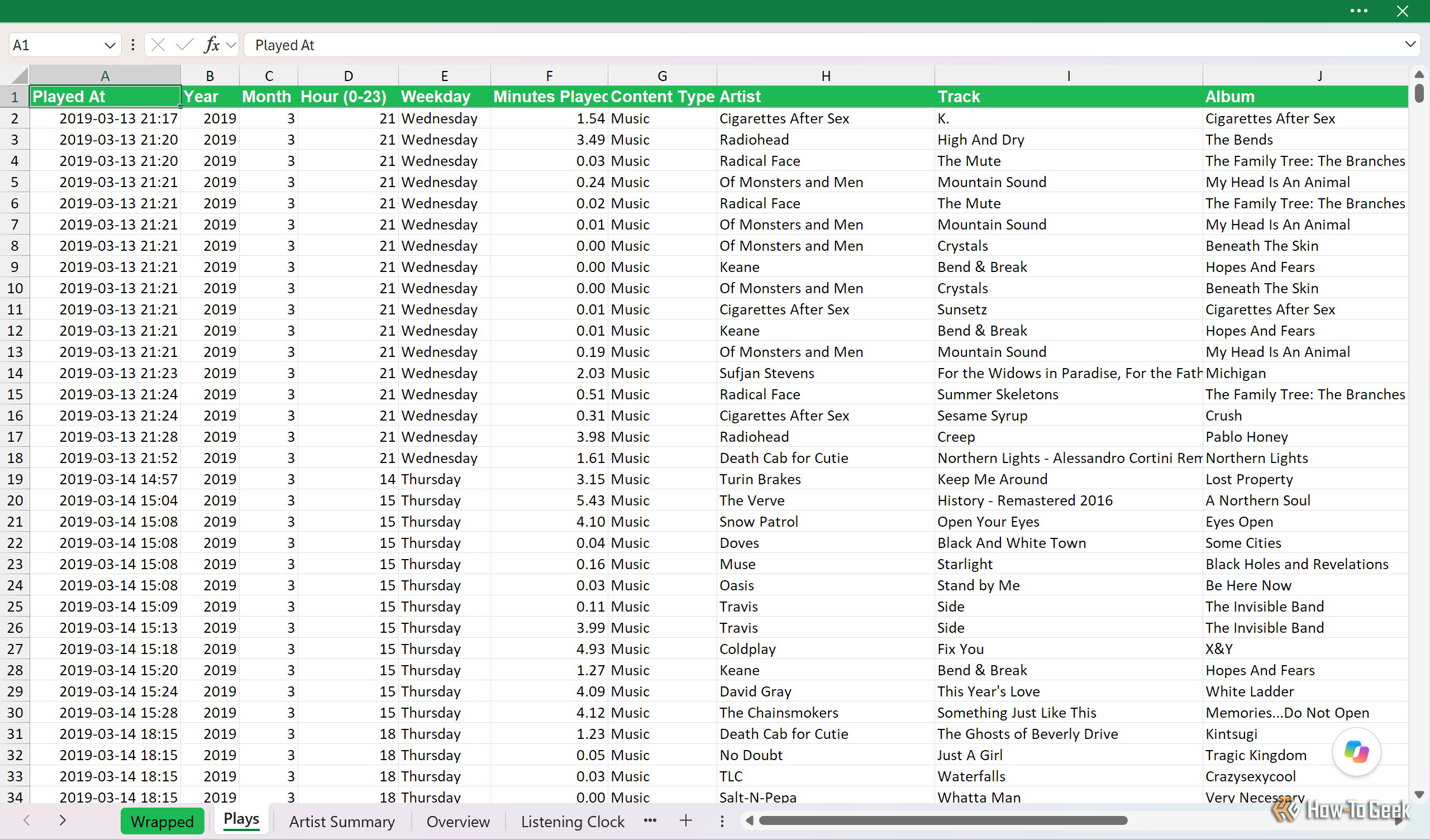The image size is (1430, 840).
Task: Click the vertical scrollbar up arrow
Action: tap(1419, 74)
